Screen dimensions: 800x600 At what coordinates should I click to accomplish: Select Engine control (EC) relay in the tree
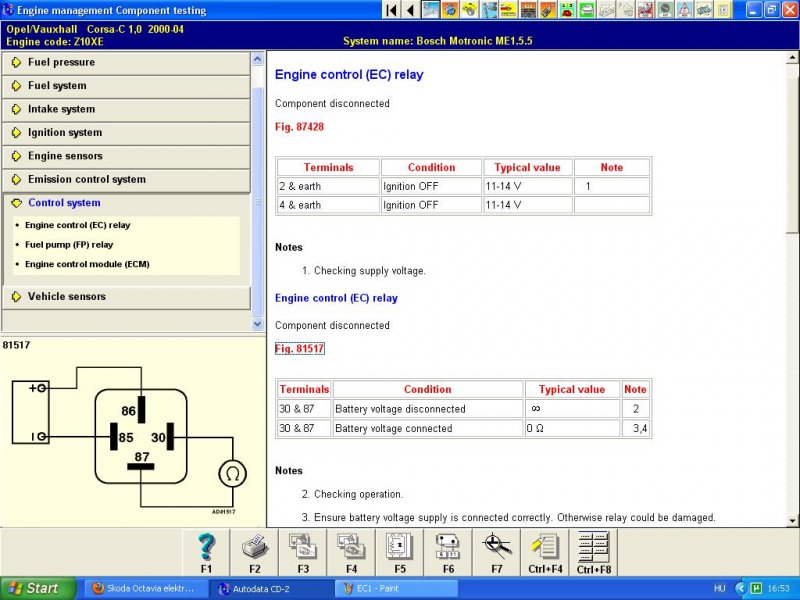78,225
